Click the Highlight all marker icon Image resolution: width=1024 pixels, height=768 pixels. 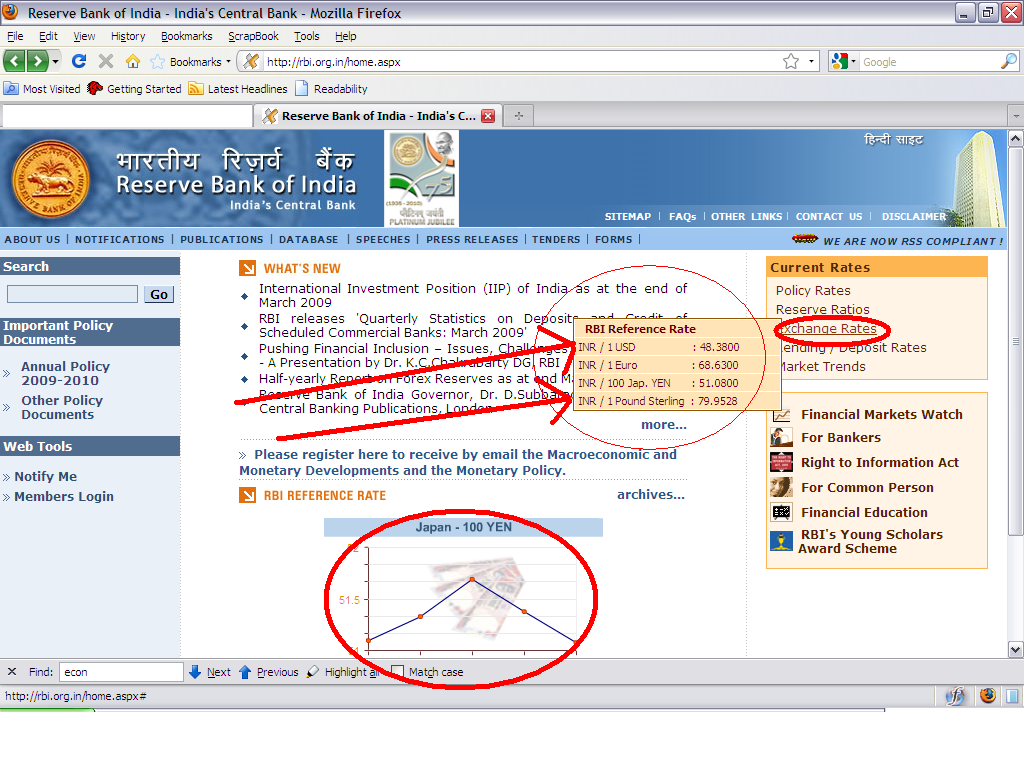point(313,671)
